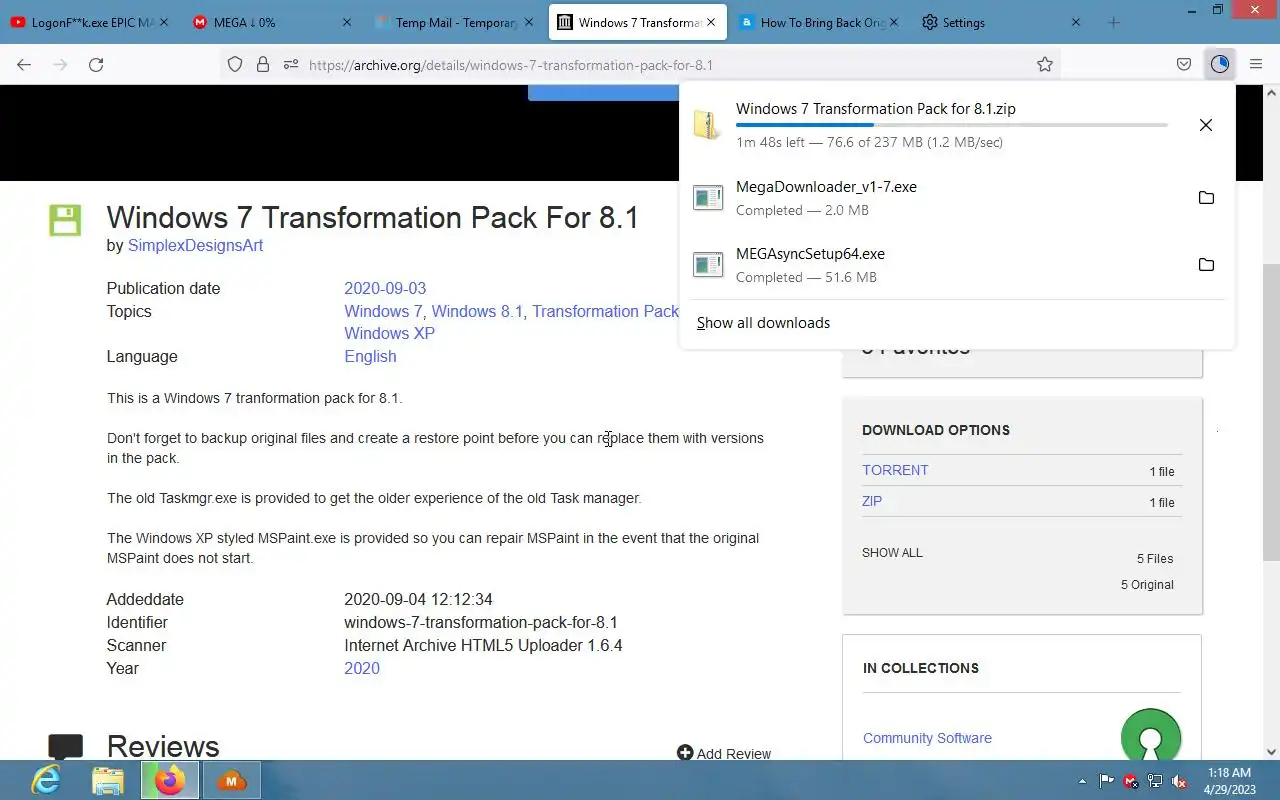The height and width of the screenshot is (800, 1280).
Task: Click Community Software collection thumbnail
Action: point(1151,737)
